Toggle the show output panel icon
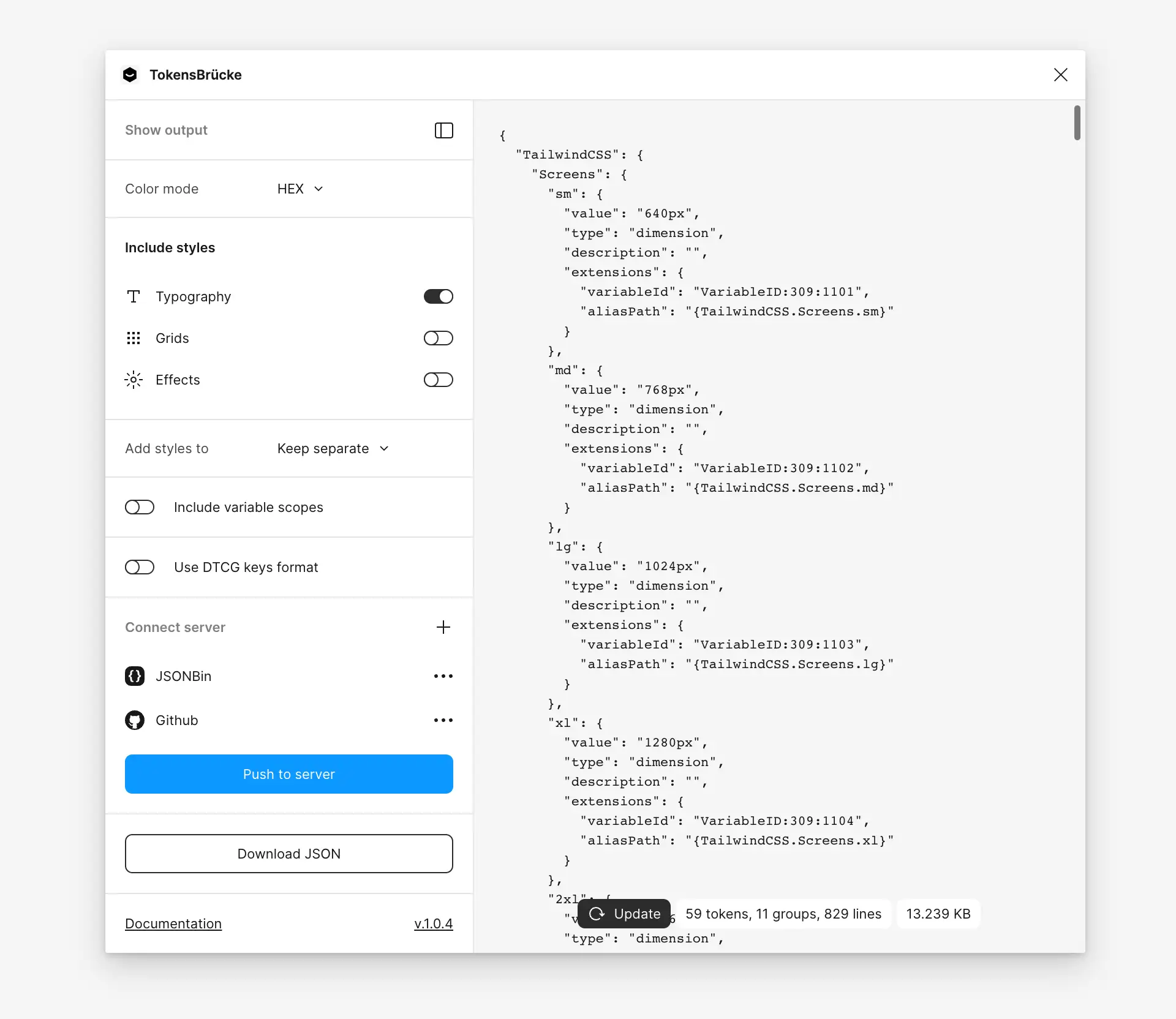Image resolution: width=1176 pixels, height=1019 pixels. (x=443, y=130)
